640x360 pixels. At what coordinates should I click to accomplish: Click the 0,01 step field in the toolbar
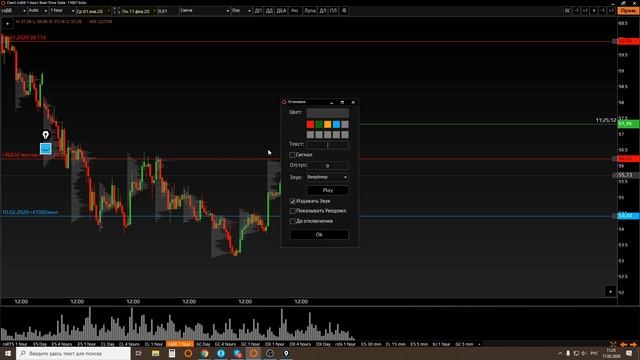[x=167, y=11]
